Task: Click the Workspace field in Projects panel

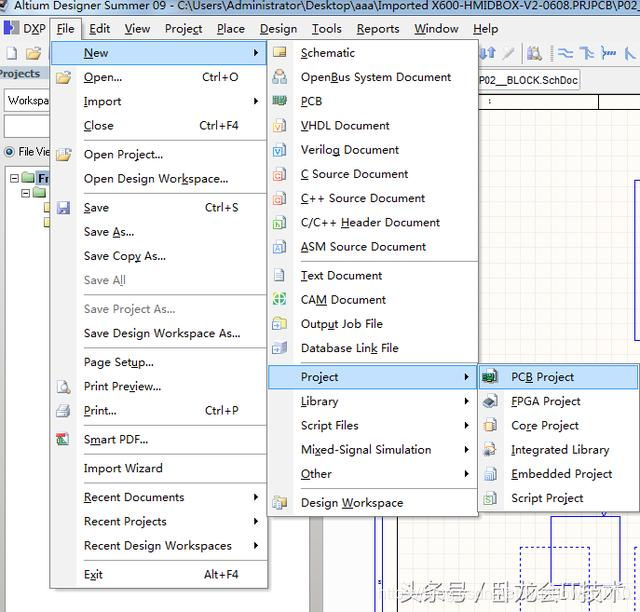Action: [28, 100]
